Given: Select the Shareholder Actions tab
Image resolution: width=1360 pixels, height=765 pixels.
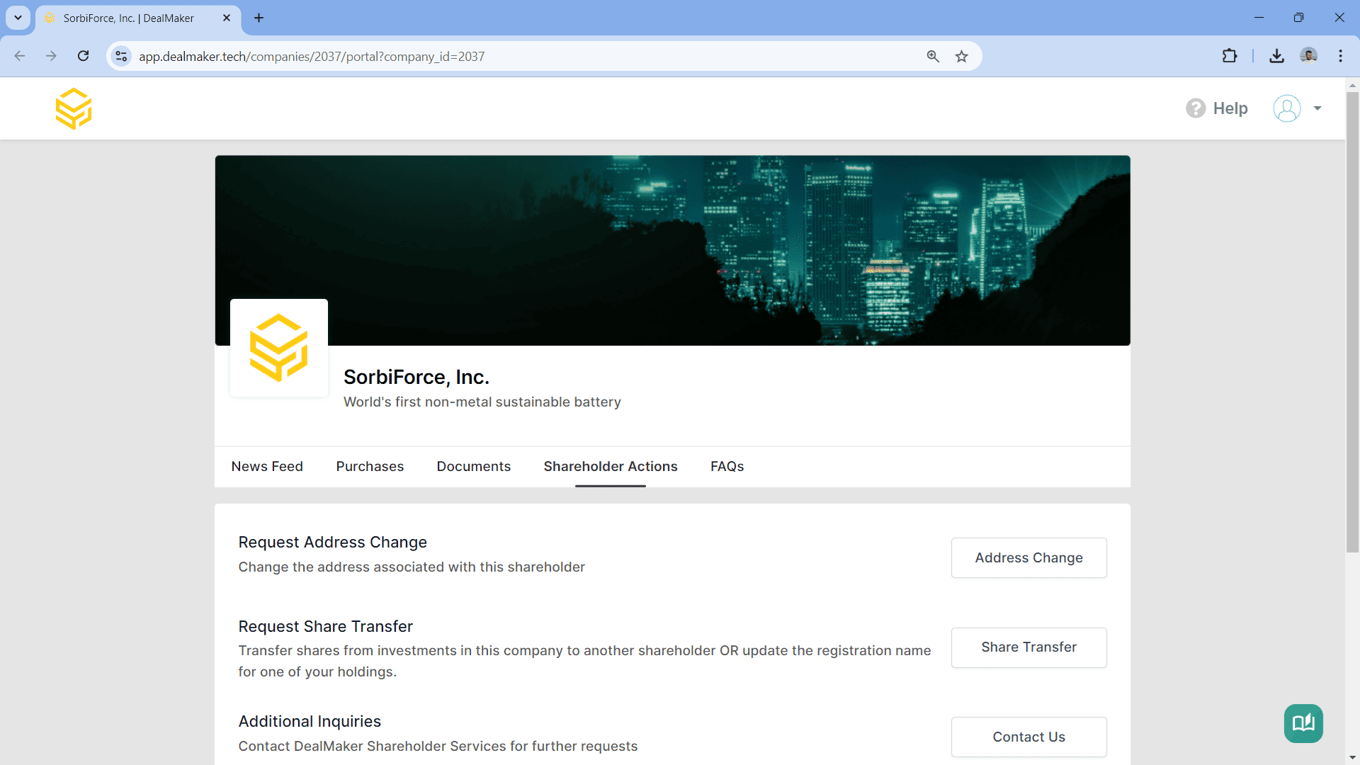Looking at the screenshot, I should [610, 466].
